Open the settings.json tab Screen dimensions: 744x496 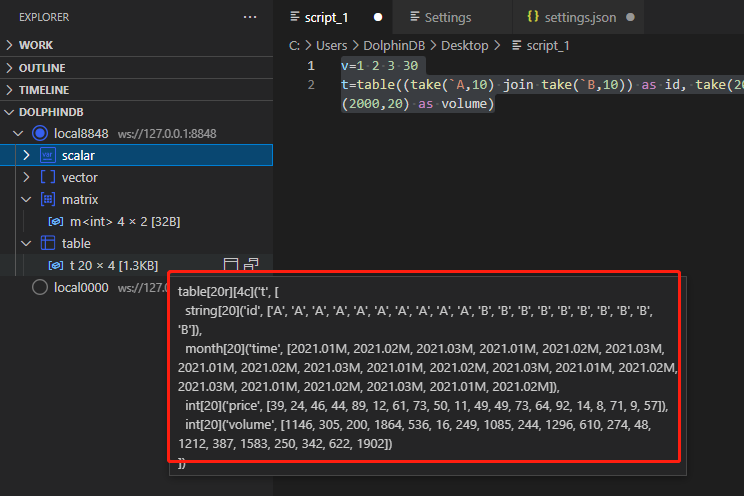tap(580, 18)
